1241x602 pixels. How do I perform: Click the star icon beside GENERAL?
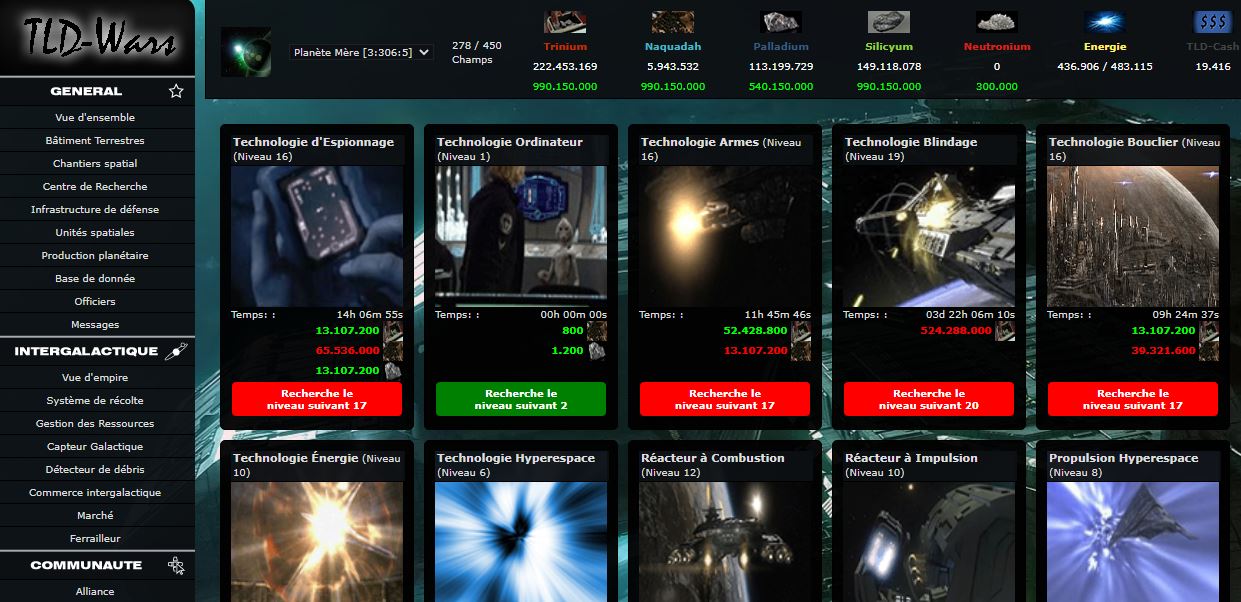(176, 91)
